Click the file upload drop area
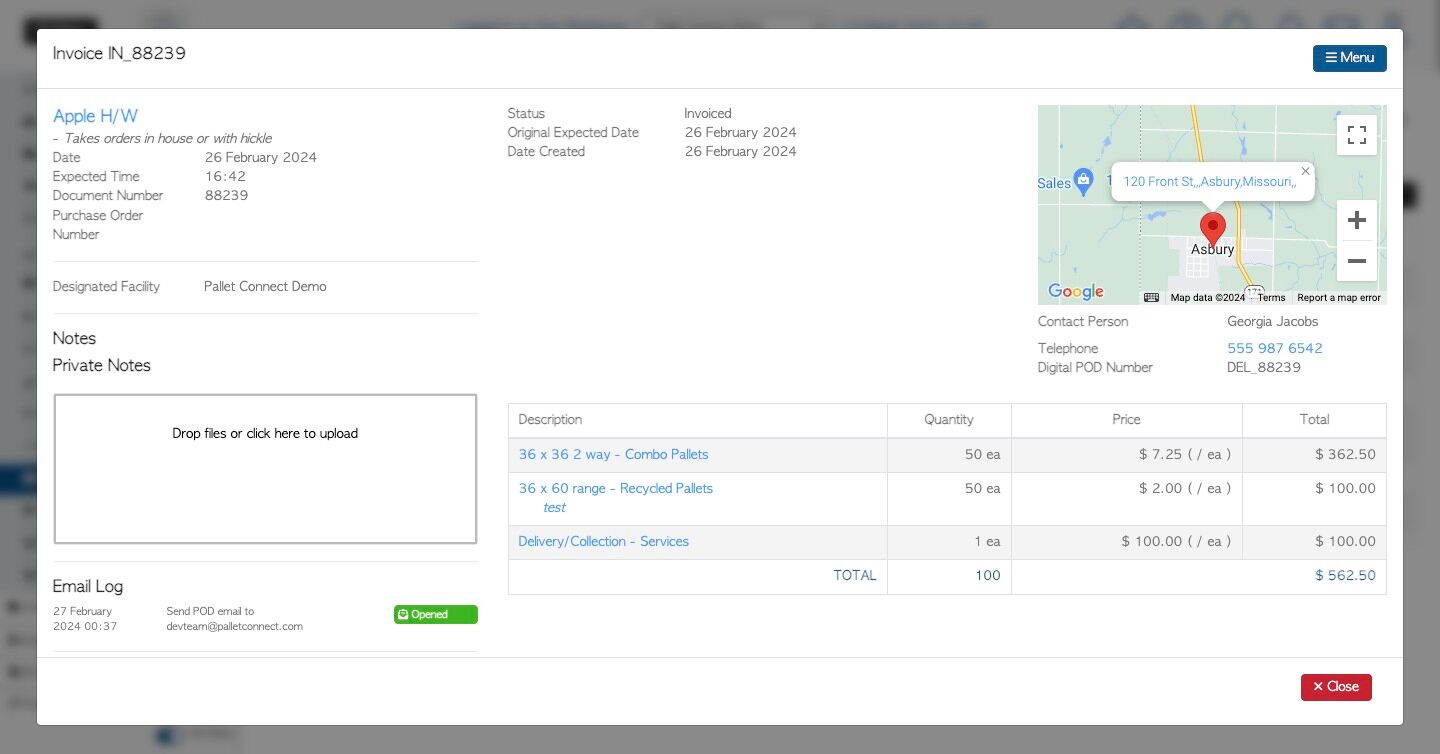The height and width of the screenshot is (754, 1440). click(x=265, y=469)
